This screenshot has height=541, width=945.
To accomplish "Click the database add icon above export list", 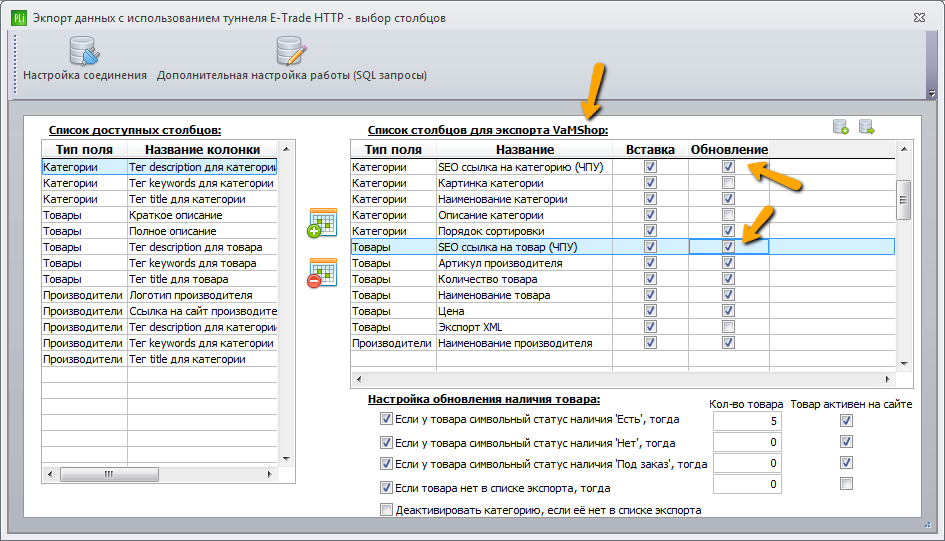I will coord(841,127).
